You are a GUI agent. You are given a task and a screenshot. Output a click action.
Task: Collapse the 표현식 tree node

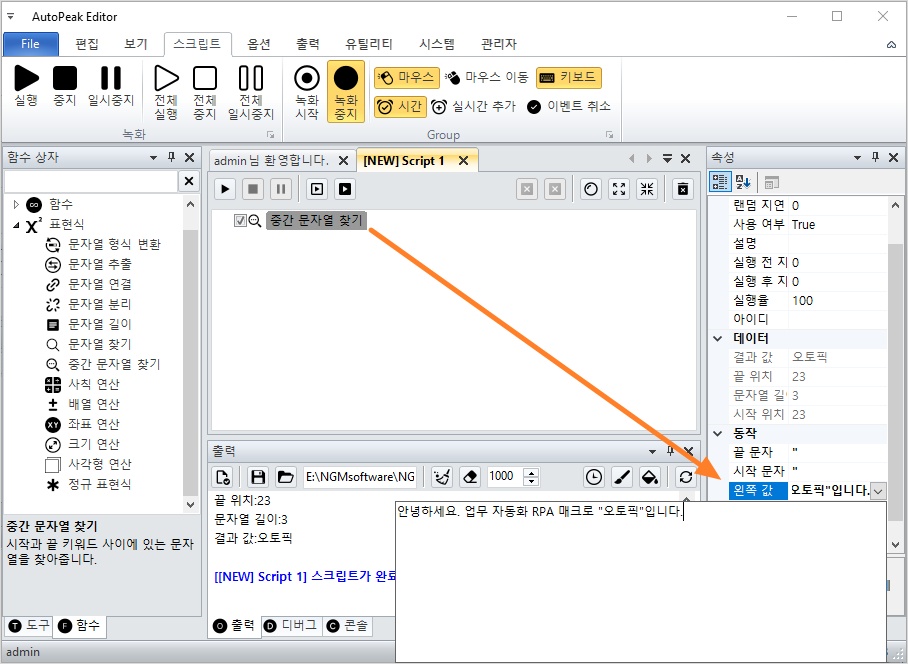16,225
